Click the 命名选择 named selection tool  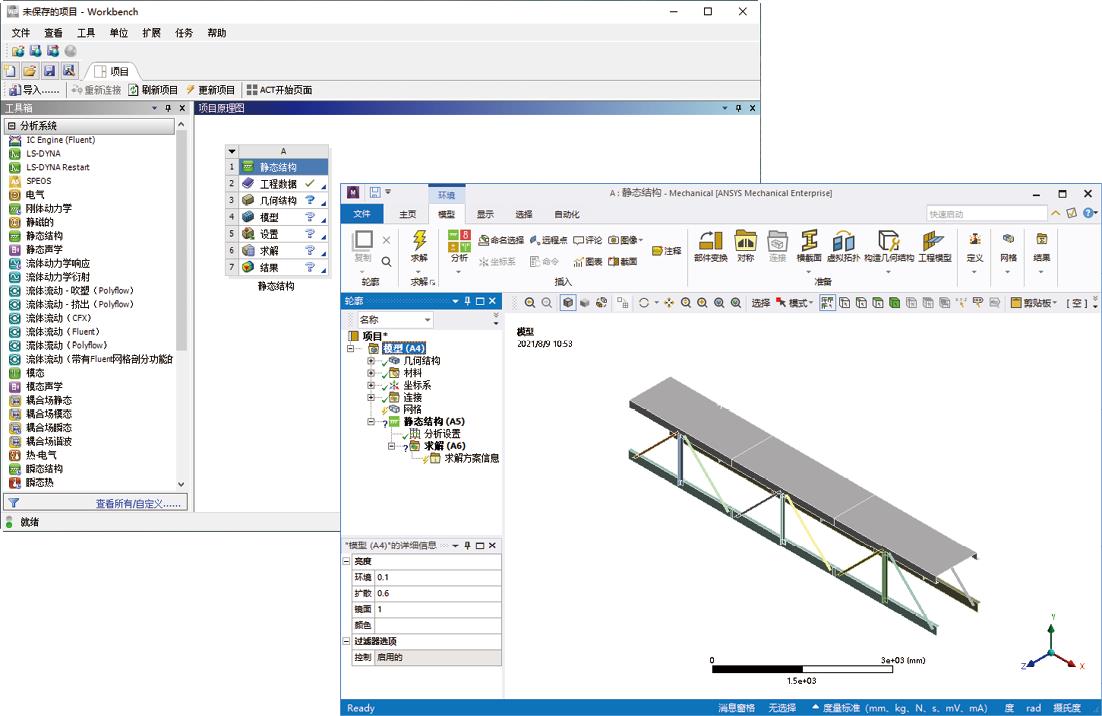pyautogui.click(x=501, y=240)
